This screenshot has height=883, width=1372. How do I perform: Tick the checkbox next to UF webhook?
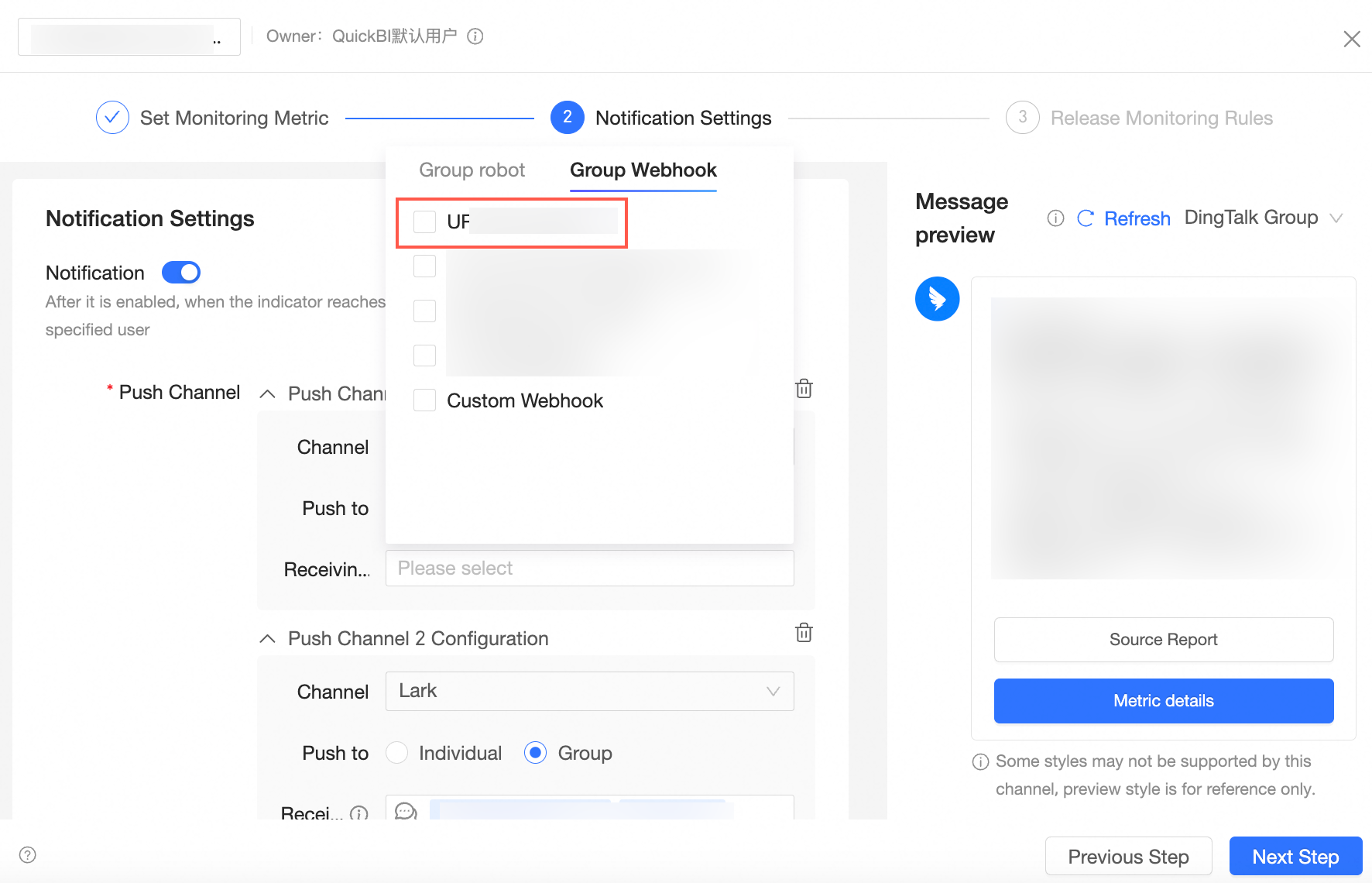(x=425, y=222)
